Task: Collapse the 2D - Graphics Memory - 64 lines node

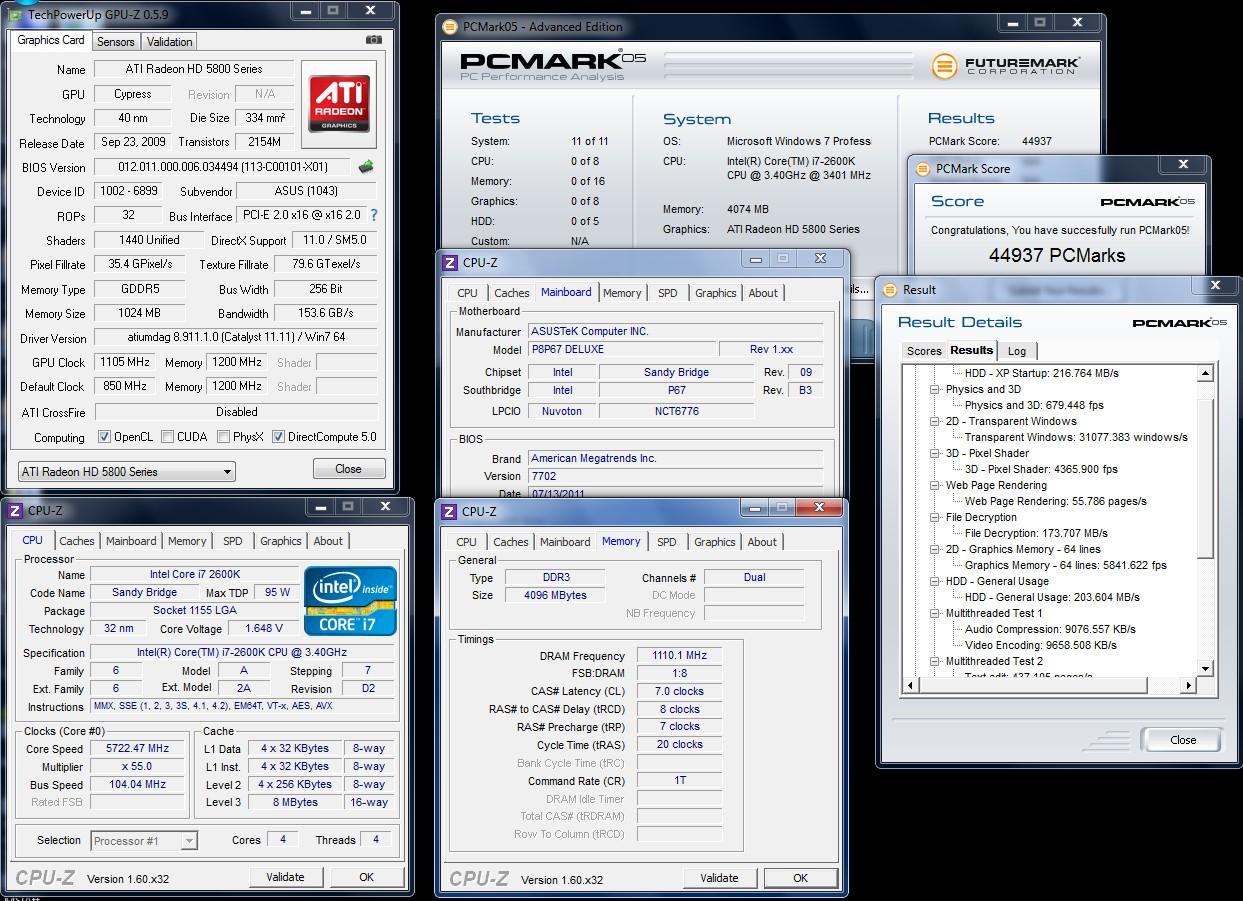Action: click(x=935, y=550)
